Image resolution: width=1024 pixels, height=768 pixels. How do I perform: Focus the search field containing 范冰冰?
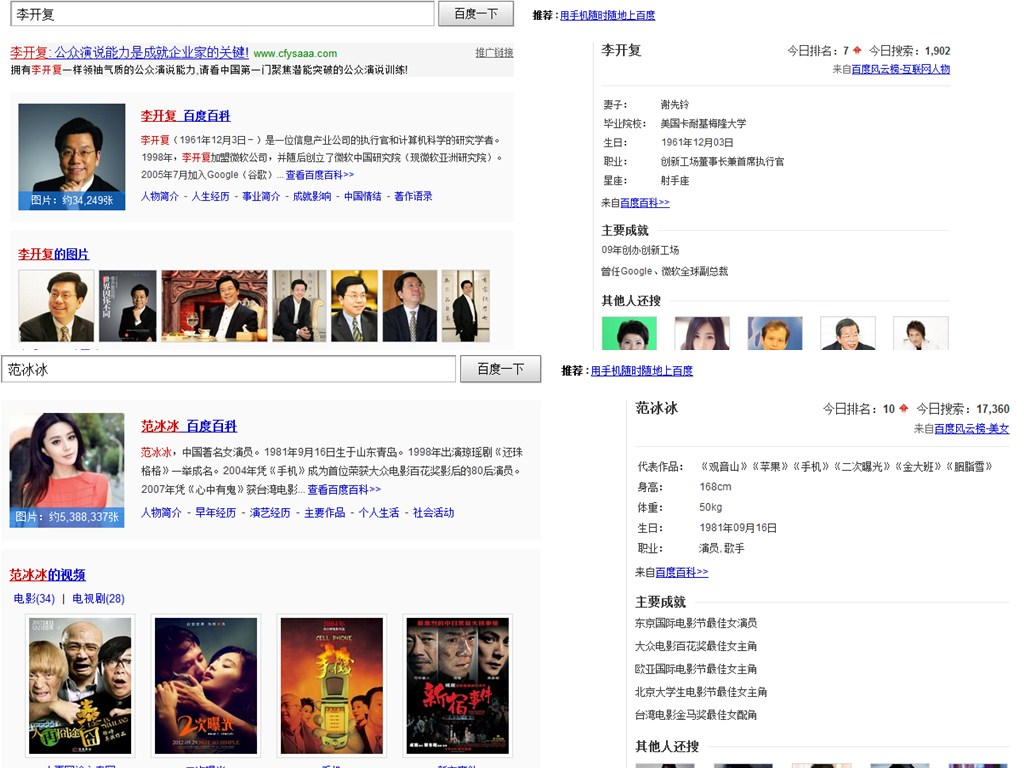[x=228, y=369]
